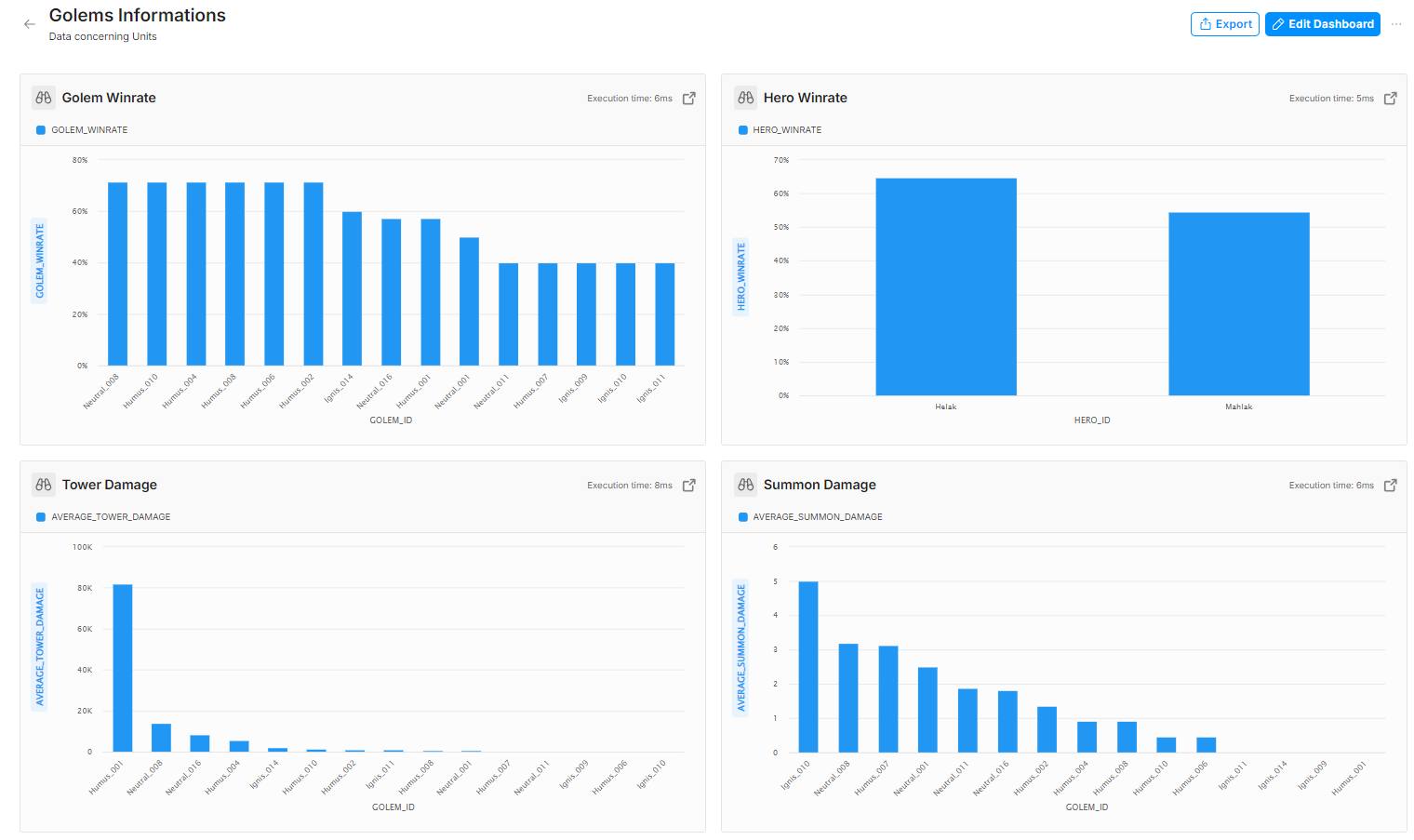Image resolution: width=1414 pixels, height=840 pixels.
Task: Click the Neutral_001 bar in Summon Damage
Action: 927,710
